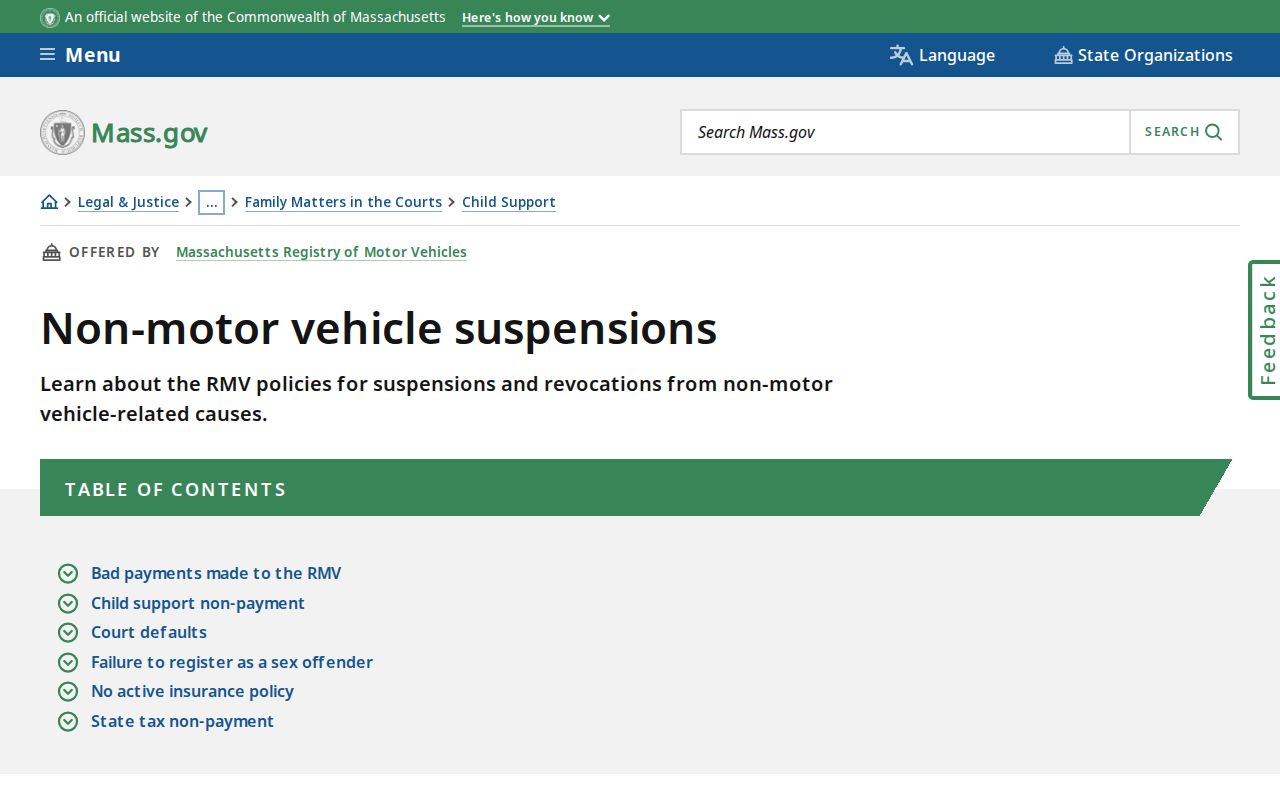Visit Massachusetts Registry of Motor Vehicles link
This screenshot has width=1280, height=800.
[x=321, y=252]
